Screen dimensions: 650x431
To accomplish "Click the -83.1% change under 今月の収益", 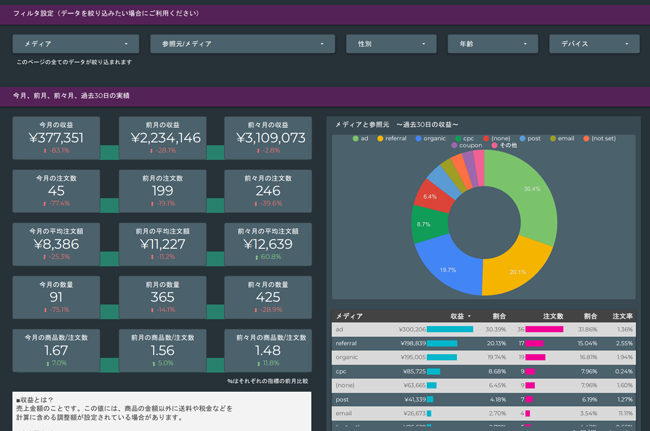I will click(56, 150).
